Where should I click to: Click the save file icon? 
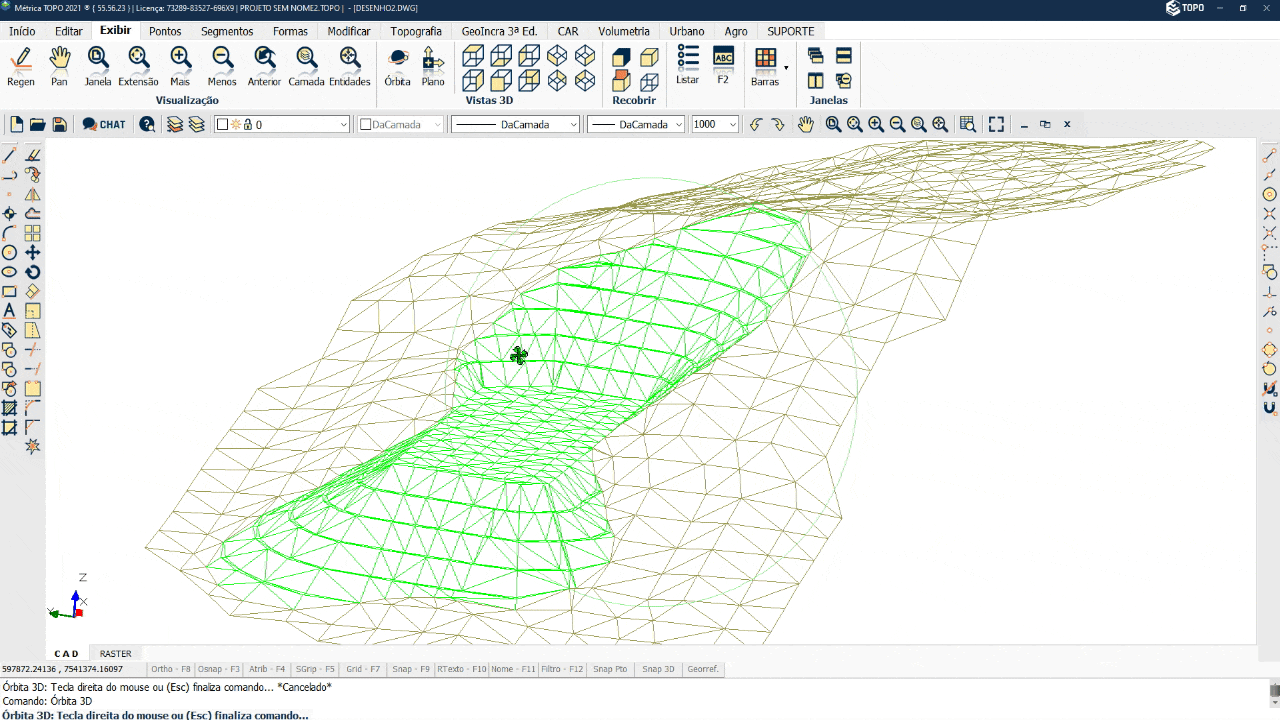[60, 124]
